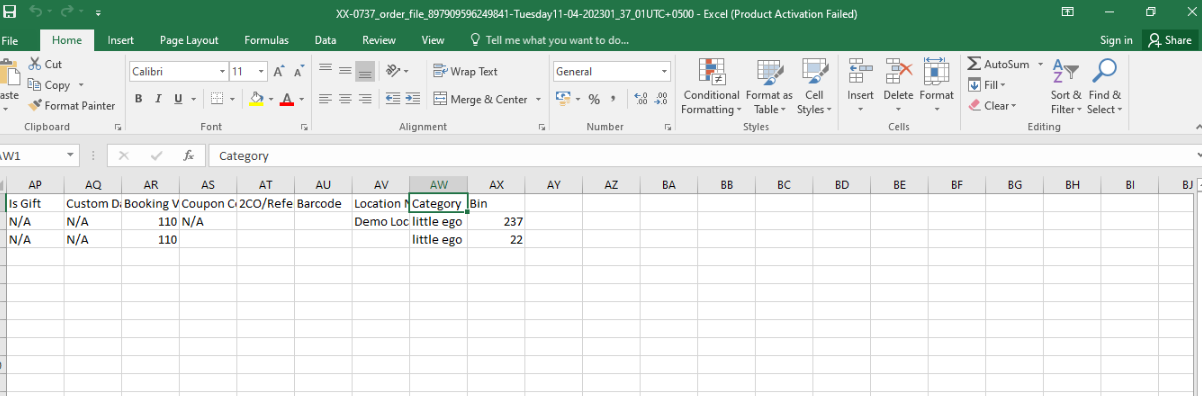This screenshot has width=1202, height=396.
Task: Toggle Bold formatting button
Action: [138, 99]
